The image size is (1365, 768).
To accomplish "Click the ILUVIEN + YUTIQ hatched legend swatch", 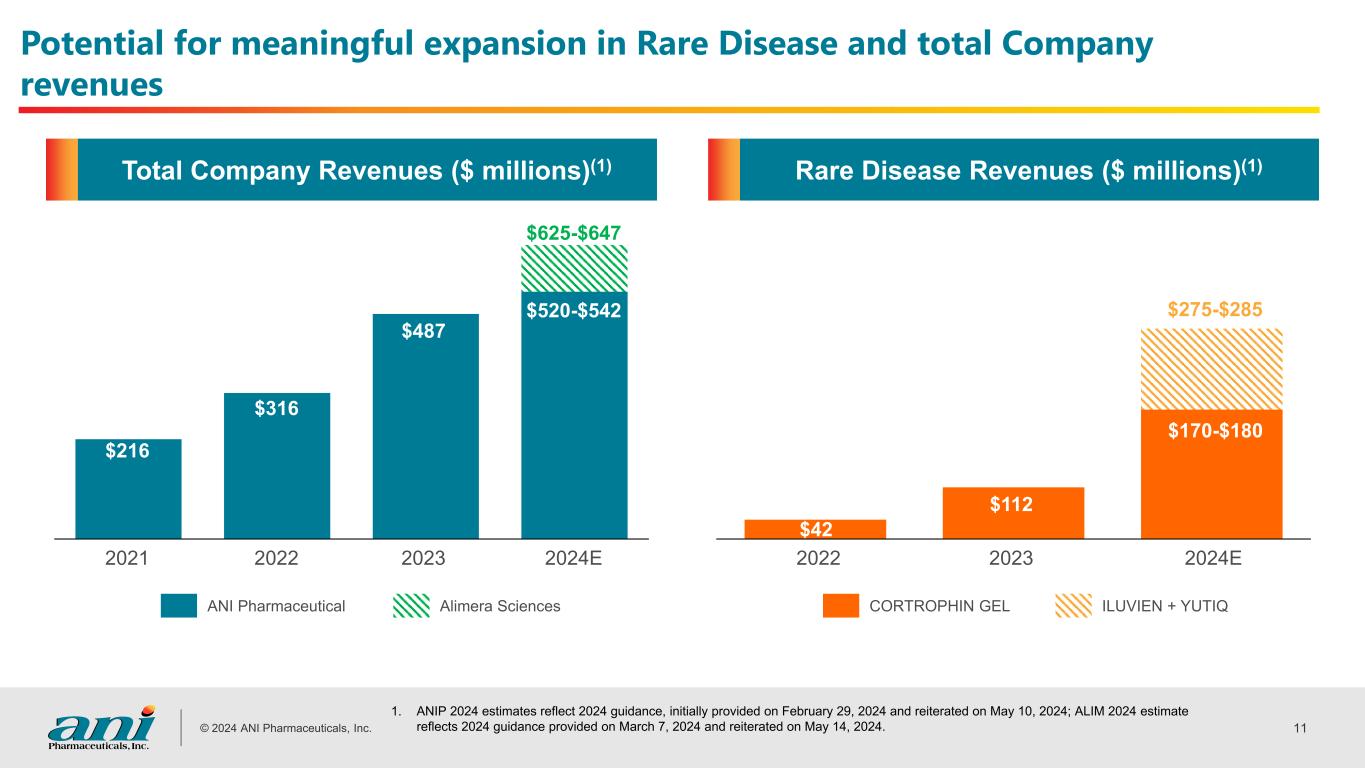I will [1075, 606].
